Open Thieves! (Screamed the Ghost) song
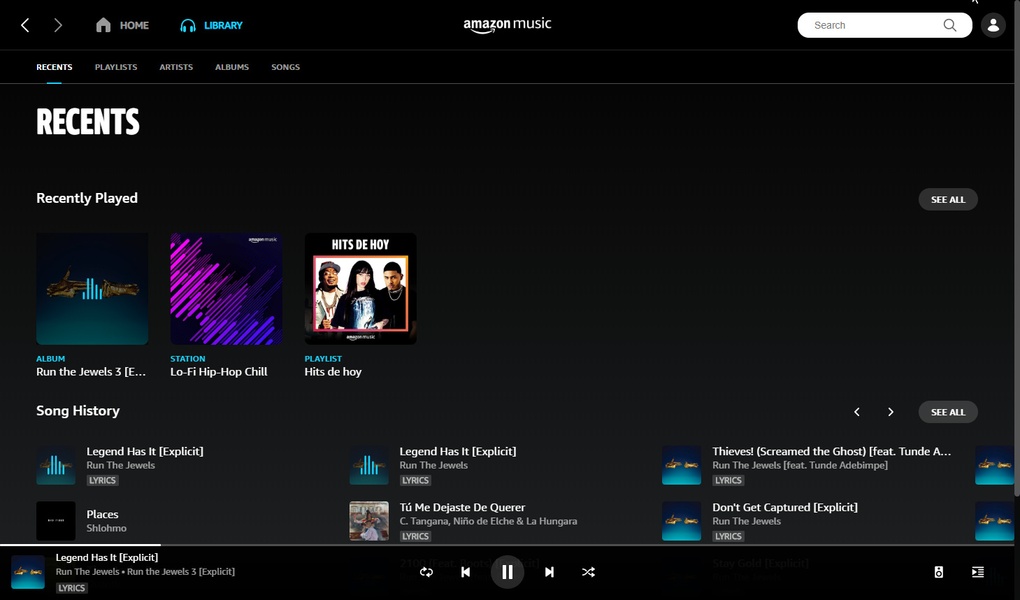This screenshot has height=600, width=1020. click(831, 451)
